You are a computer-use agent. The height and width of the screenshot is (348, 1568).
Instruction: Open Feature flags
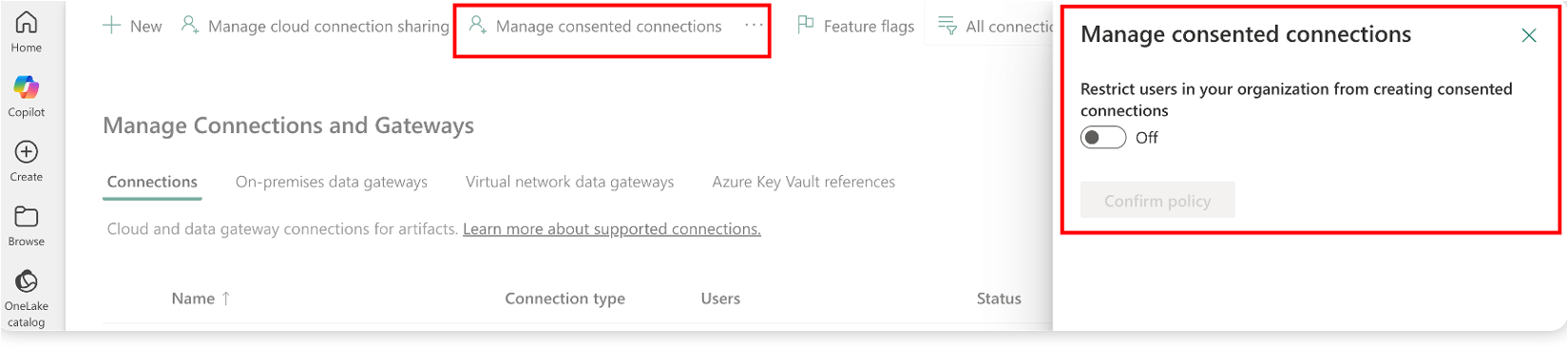click(855, 27)
